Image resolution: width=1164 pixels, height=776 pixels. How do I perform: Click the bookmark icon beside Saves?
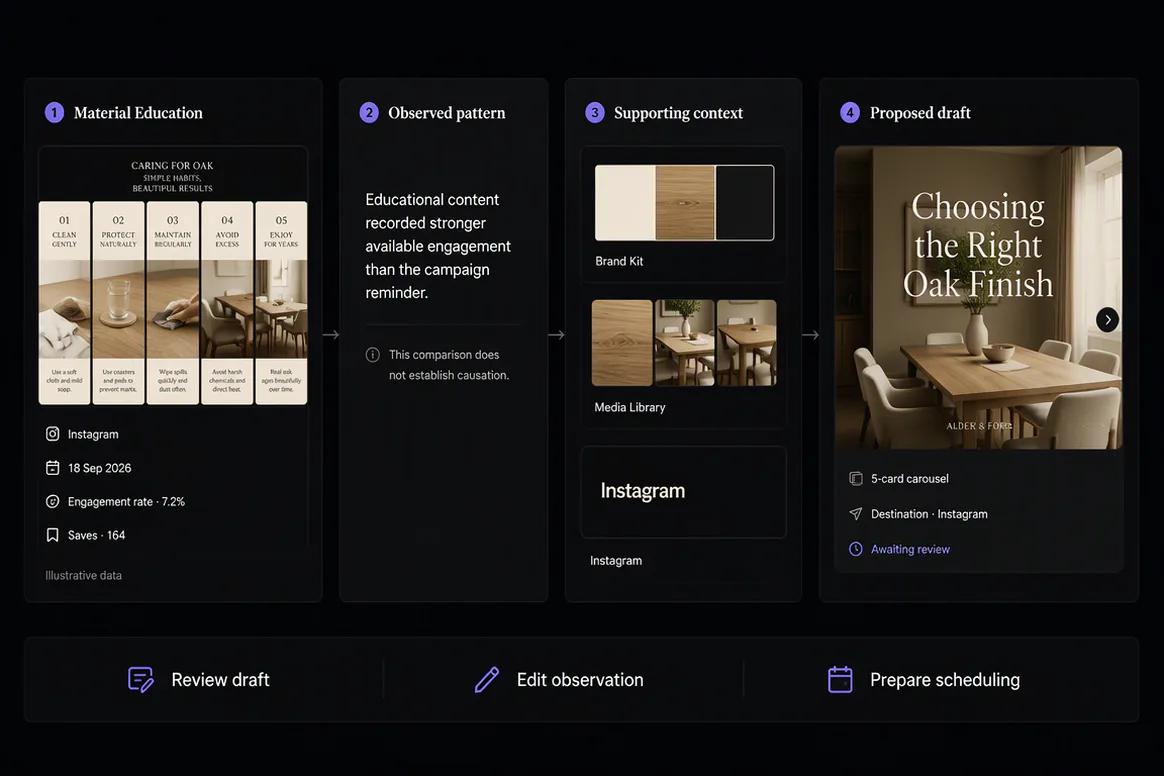pyautogui.click(x=53, y=535)
